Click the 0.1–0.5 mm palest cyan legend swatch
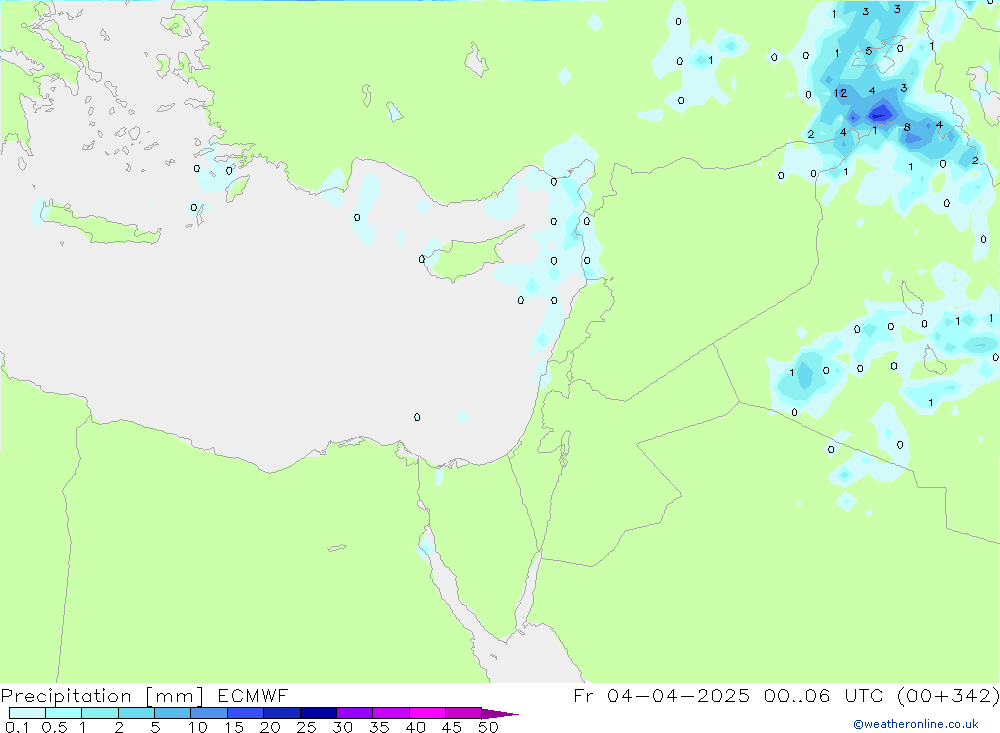The width and height of the screenshot is (1000, 733). point(27,713)
